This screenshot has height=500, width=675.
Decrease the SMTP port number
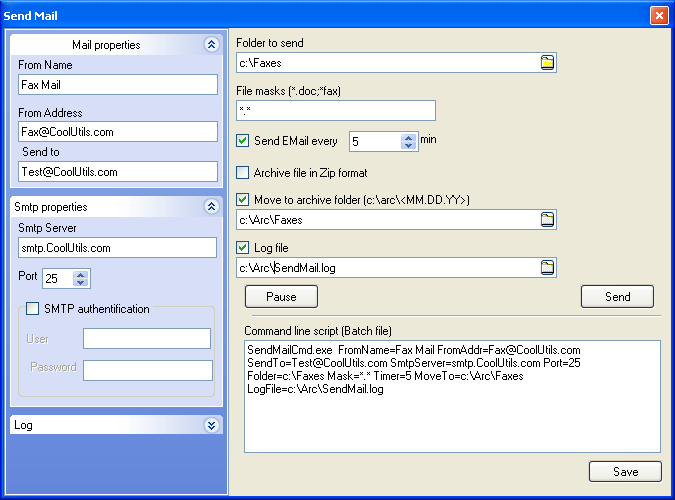(x=81, y=283)
